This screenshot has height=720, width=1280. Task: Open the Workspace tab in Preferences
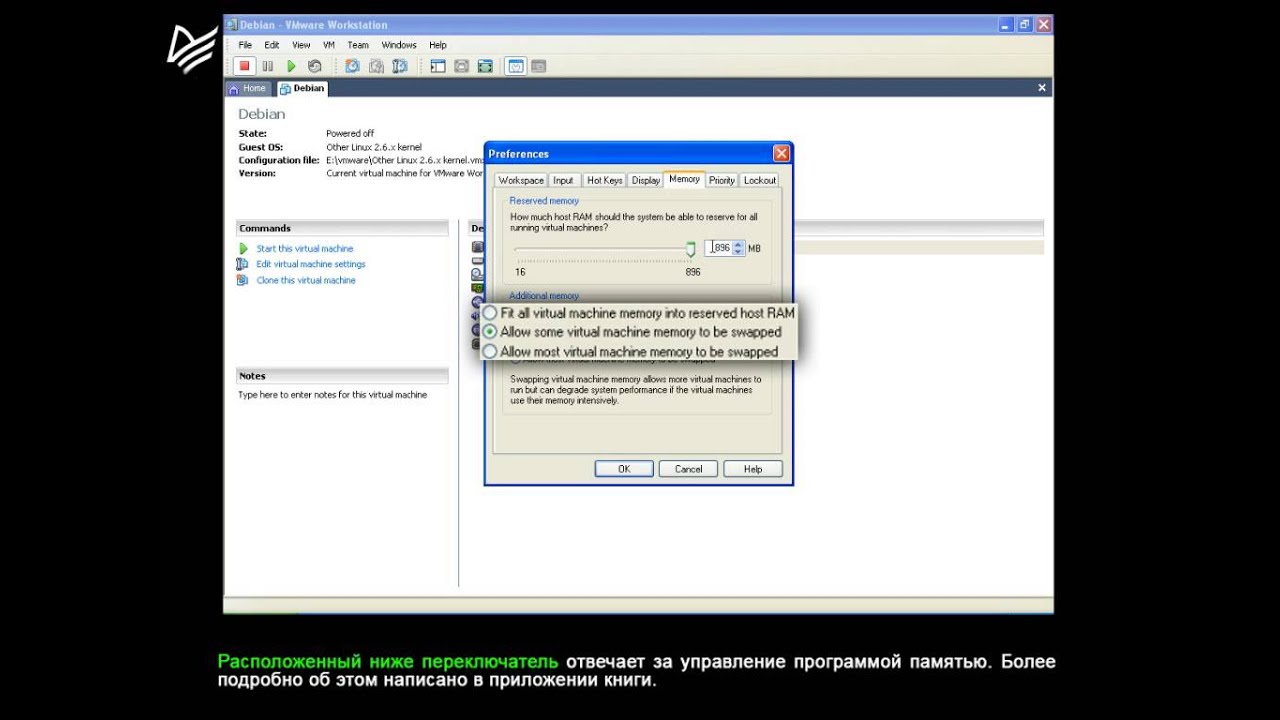pos(520,180)
